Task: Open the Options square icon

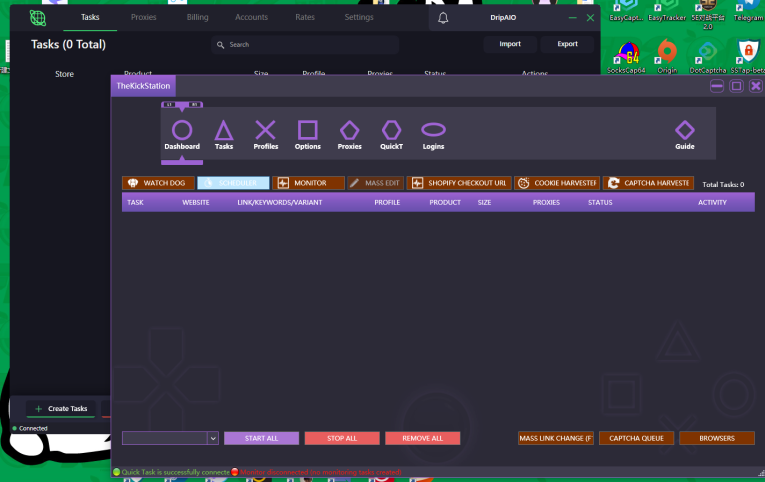Action: pos(307,130)
